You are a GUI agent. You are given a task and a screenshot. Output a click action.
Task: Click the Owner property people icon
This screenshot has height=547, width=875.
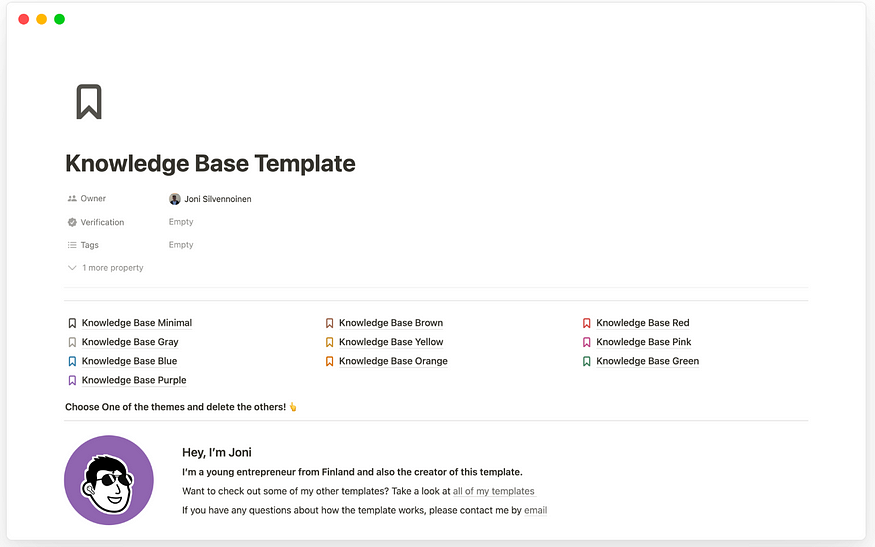point(72,199)
